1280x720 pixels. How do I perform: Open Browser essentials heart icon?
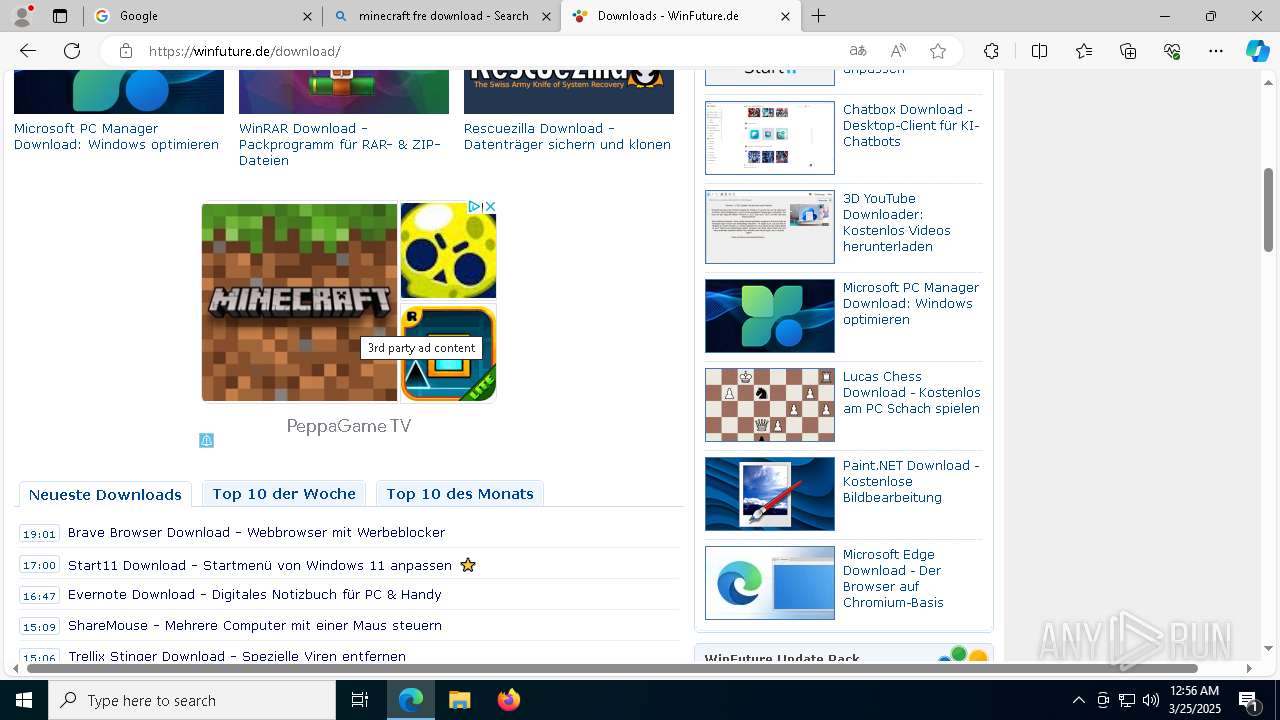click(1172, 51)
